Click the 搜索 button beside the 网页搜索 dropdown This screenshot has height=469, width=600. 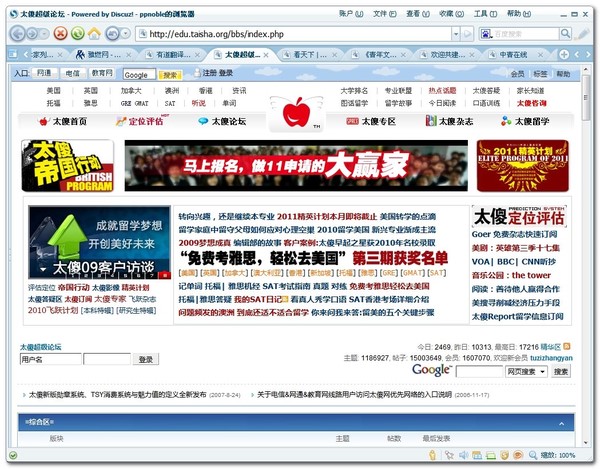click(561, 371)
